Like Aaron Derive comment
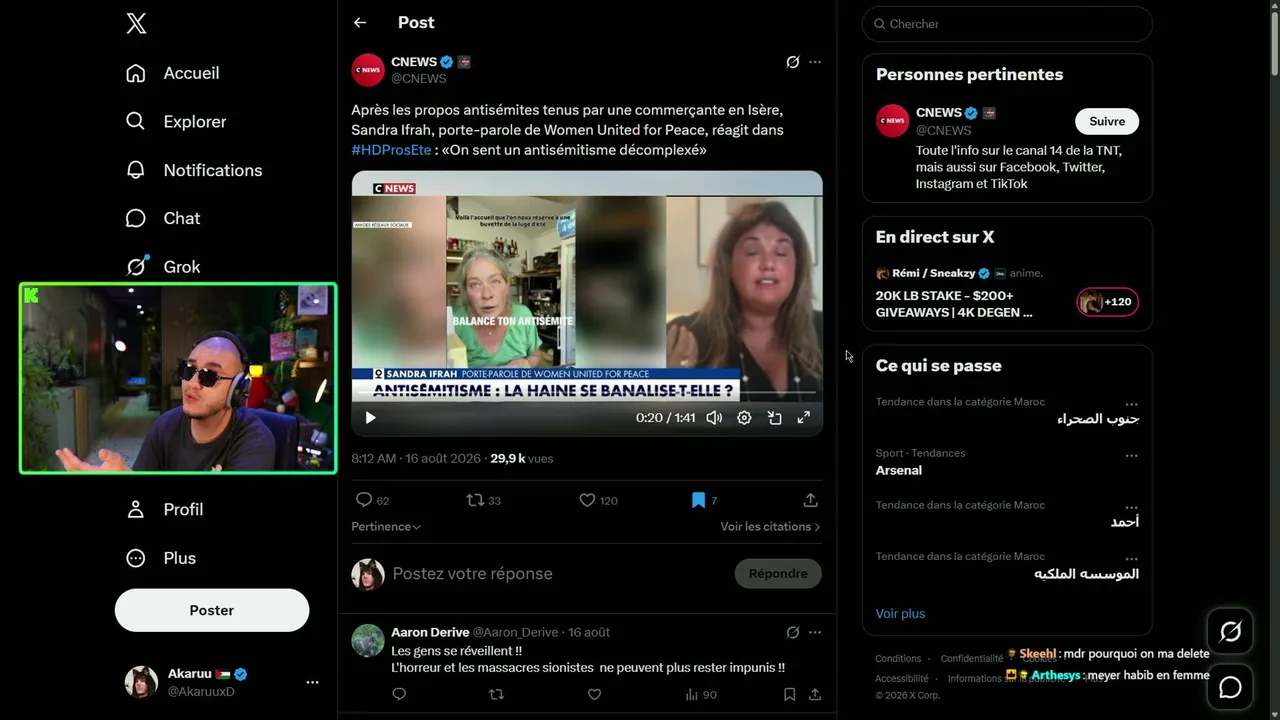This screenshot has height=720, width=1280. [x=594, y=694]
